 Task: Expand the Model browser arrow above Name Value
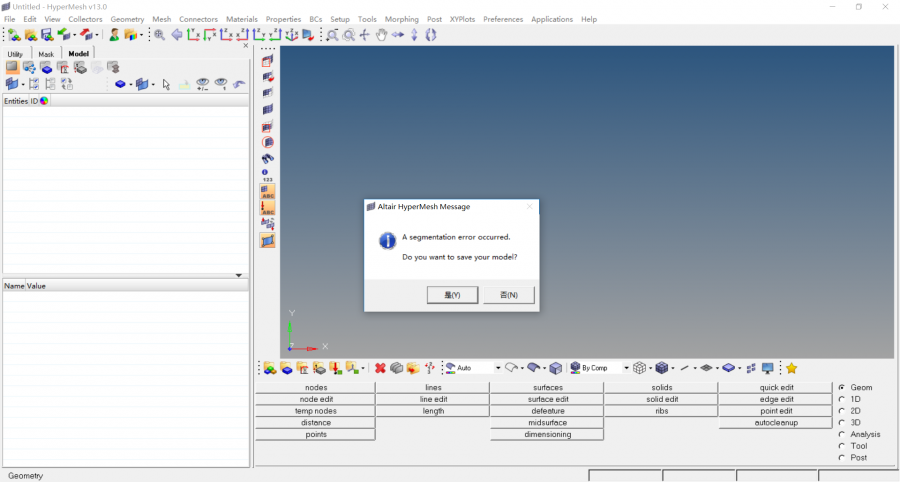pyautogui.click(x=239, y=275)
